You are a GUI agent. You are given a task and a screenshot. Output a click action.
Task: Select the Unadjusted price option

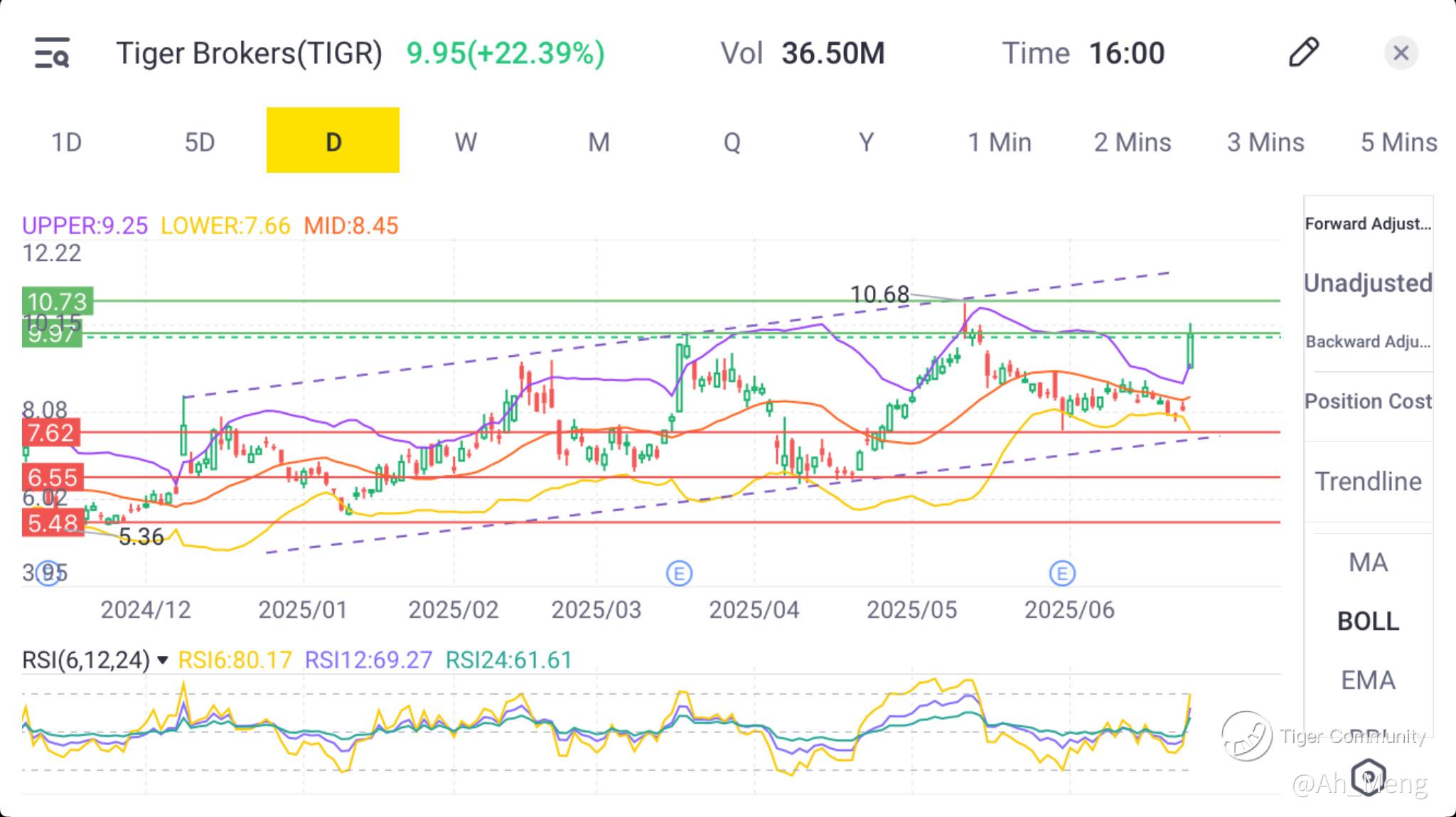(x=1368, y=283)
